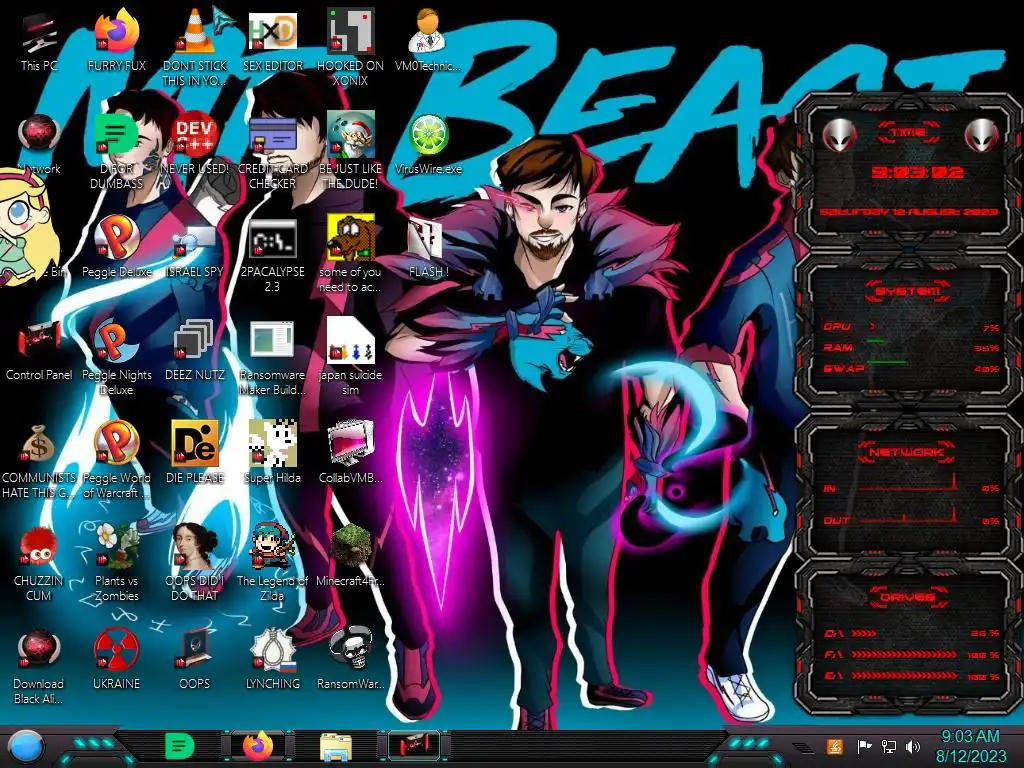This screenshot has height=768, width=1024.
Task: Launch the Super Hilda game icon
Action: pos(272,444)
